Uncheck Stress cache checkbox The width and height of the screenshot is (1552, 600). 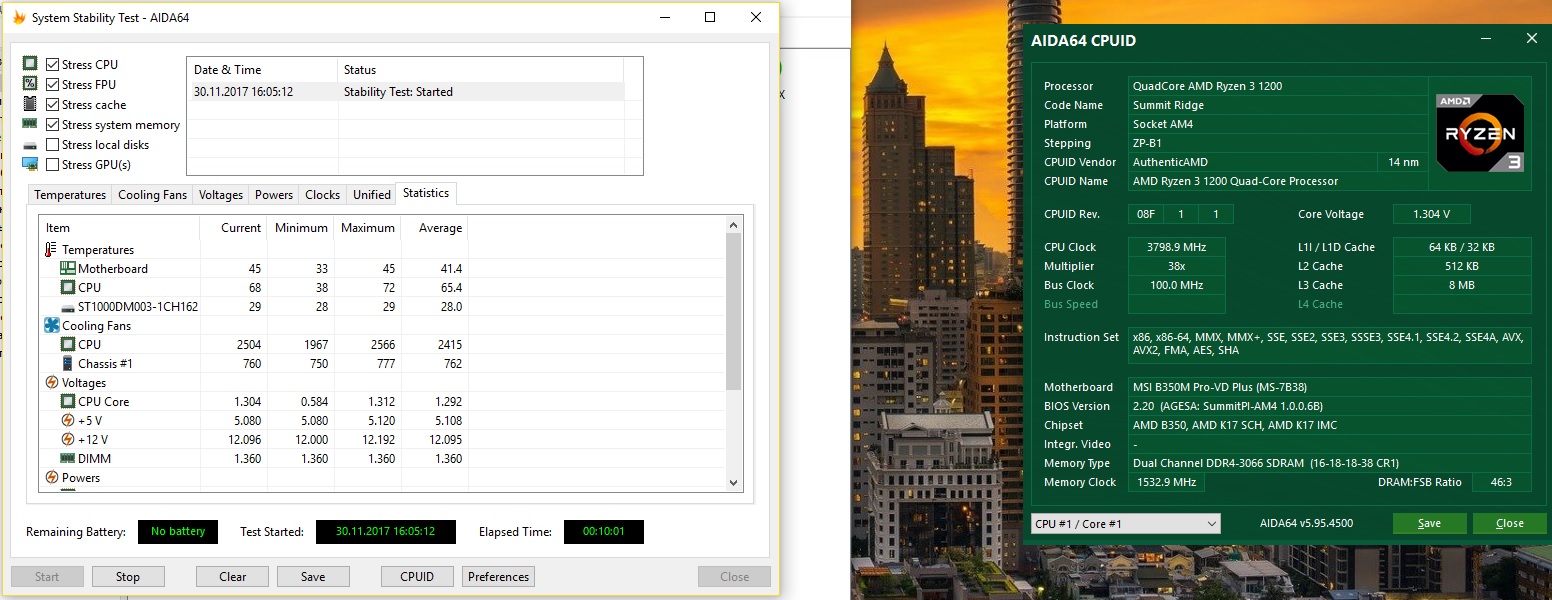pyautogui.click(x=52, y=104)
